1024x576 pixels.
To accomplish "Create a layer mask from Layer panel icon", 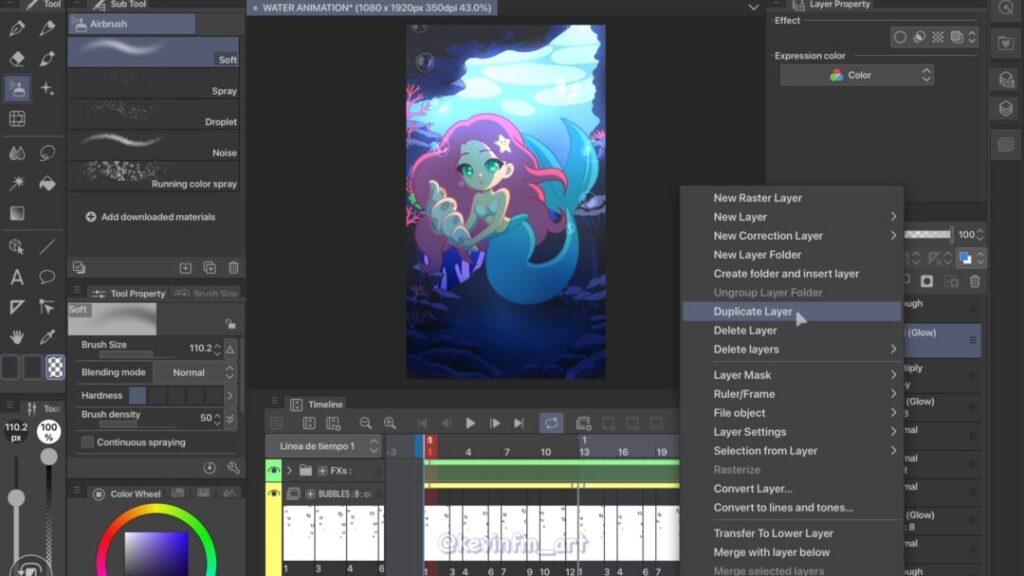I will 927,281.
